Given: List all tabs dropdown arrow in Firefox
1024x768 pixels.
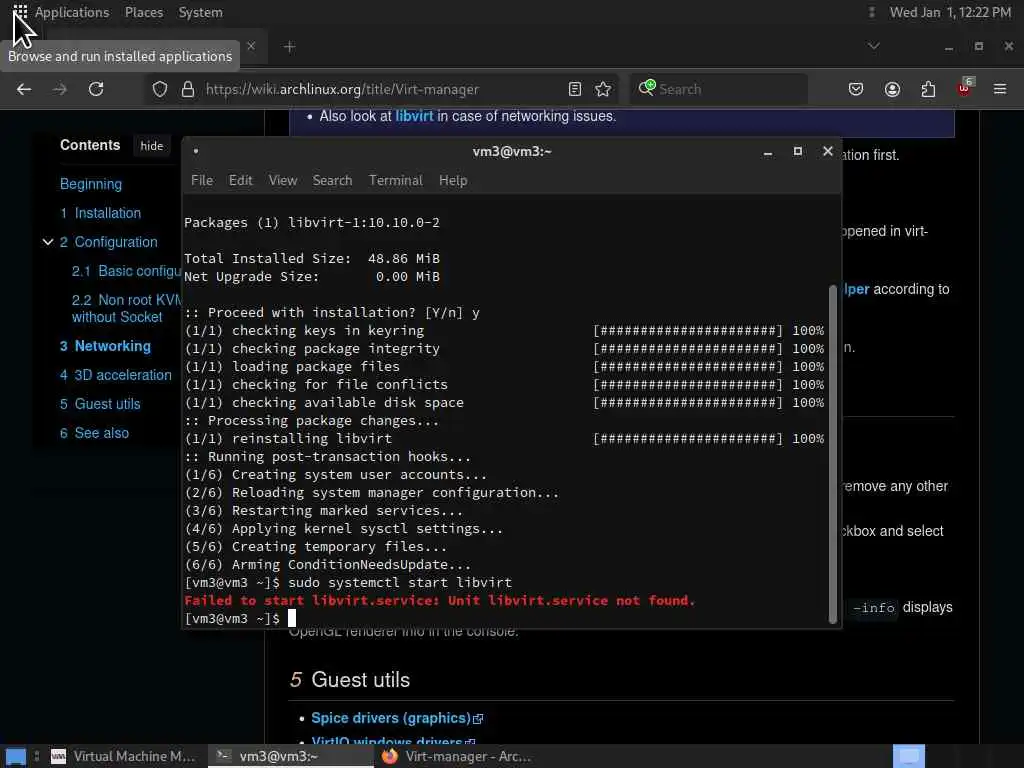Looking at the screenshot, I should tap(873, 46).
